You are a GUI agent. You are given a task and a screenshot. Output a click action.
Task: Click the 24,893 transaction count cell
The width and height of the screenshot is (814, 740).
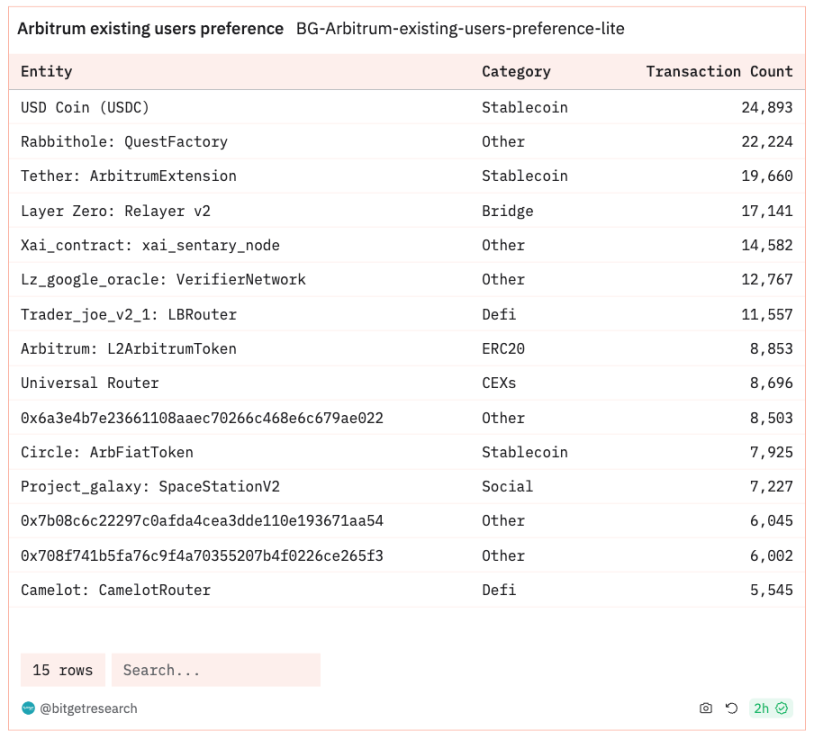[x=767, y=107]
